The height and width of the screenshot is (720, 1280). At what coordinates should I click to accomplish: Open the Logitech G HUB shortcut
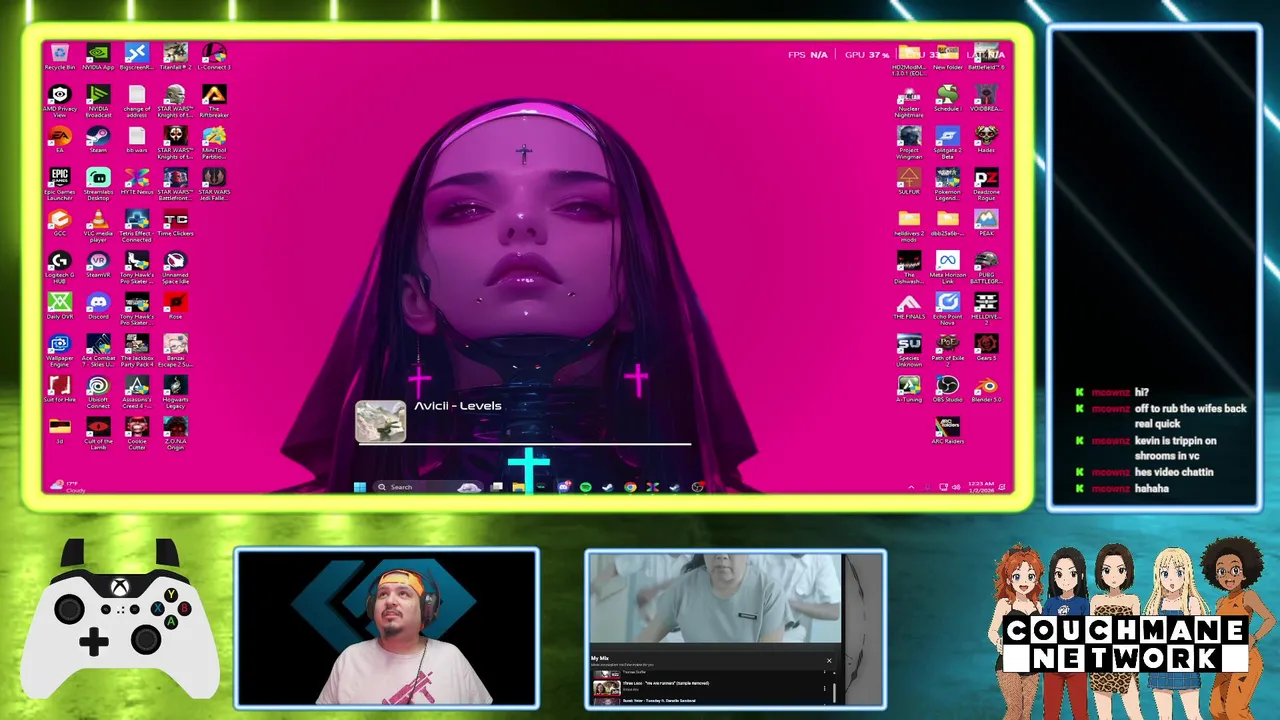tap(60, 267)
